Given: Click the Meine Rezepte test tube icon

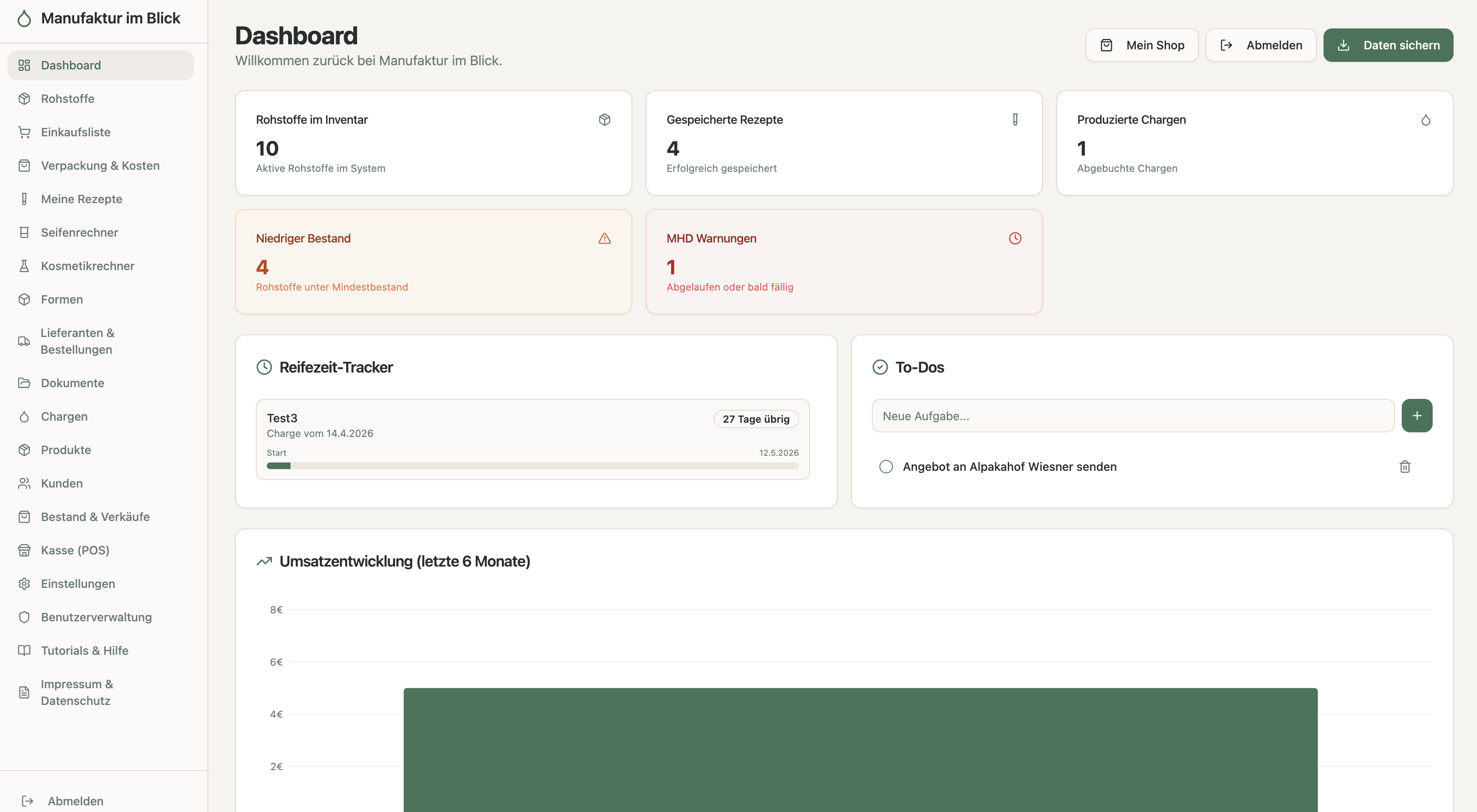Looking at the screenshot, I should [x=24, y=199].
